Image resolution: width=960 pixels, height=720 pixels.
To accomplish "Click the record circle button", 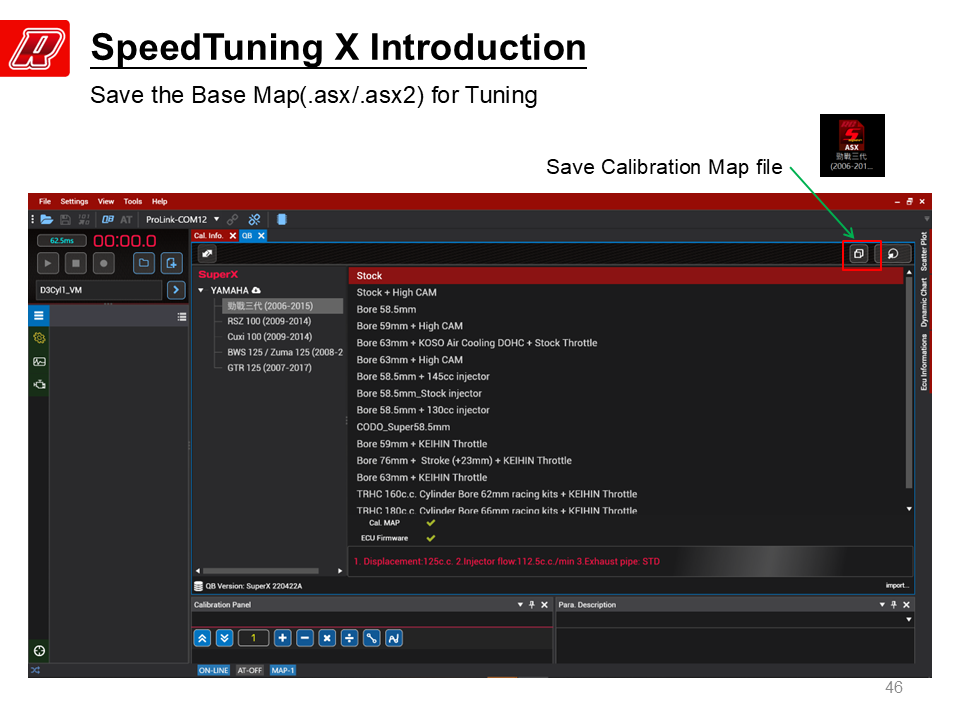I will 103,263.
